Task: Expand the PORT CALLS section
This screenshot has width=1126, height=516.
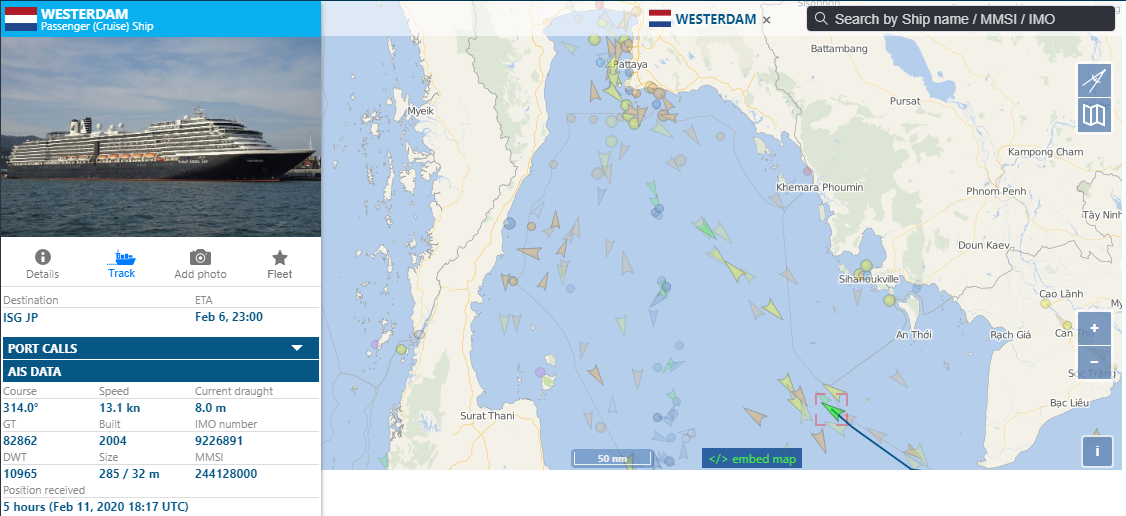Action: click(x=161, y=348)
